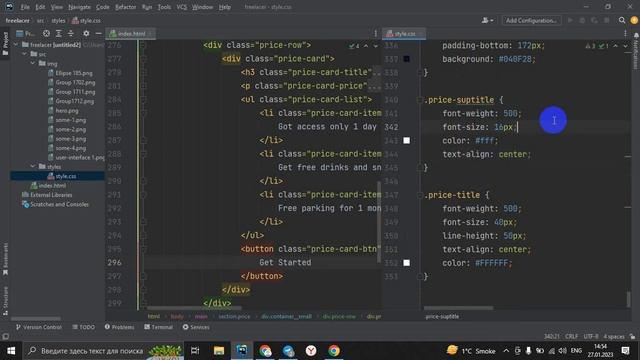Screen dimensions: 640x360
Task: Click the Collapse All icon in Project panel
Action: 71,33
